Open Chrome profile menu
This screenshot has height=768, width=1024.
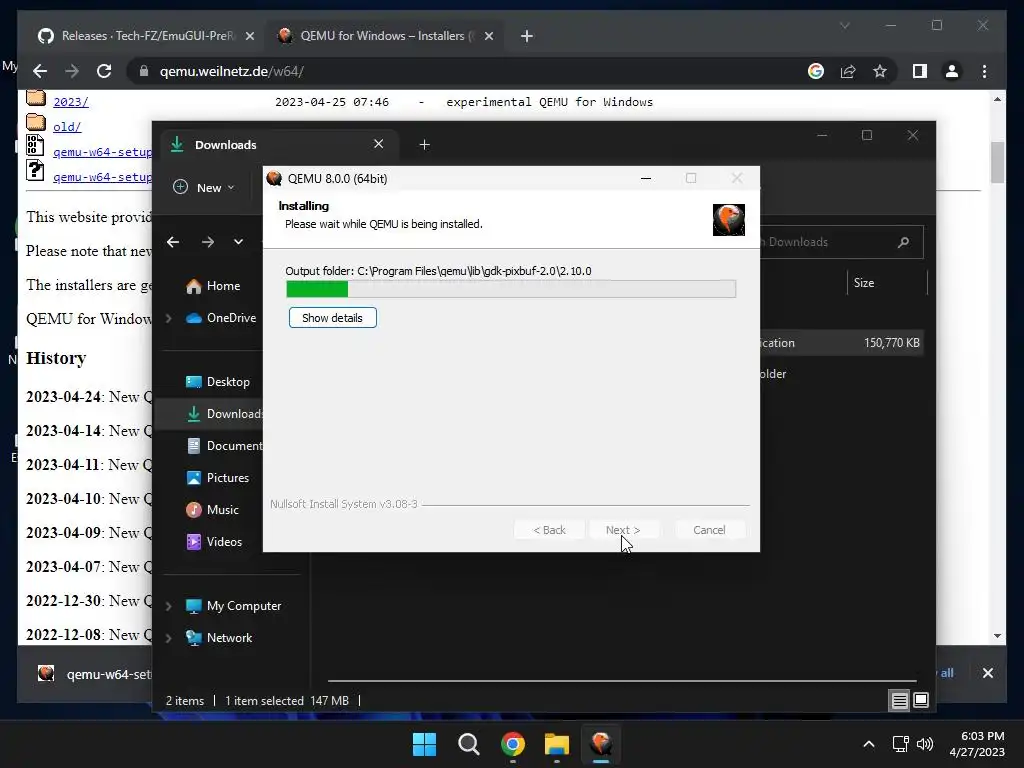952,71
